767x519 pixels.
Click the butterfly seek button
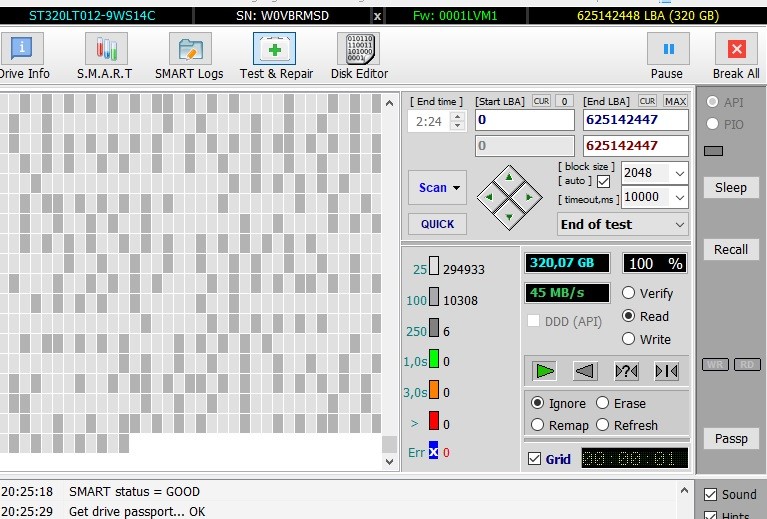[x=666, y=371]
